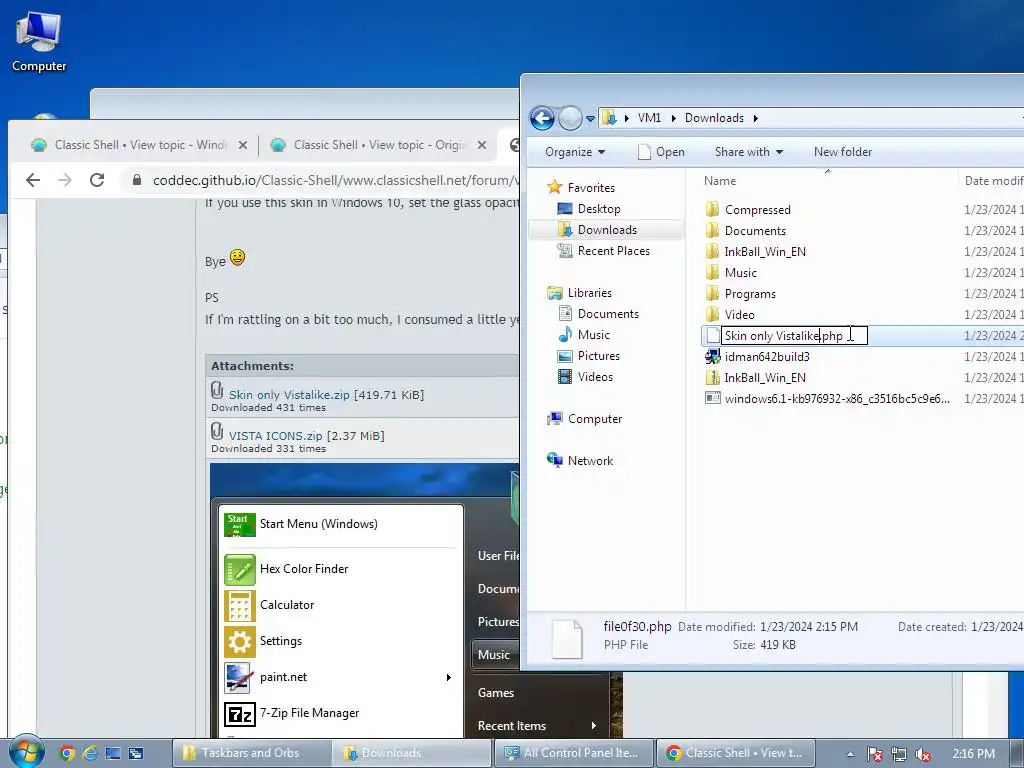Switch to Classic Shell Chrome taskbar button
The image size is (1024, 768).
click(736, 753)
